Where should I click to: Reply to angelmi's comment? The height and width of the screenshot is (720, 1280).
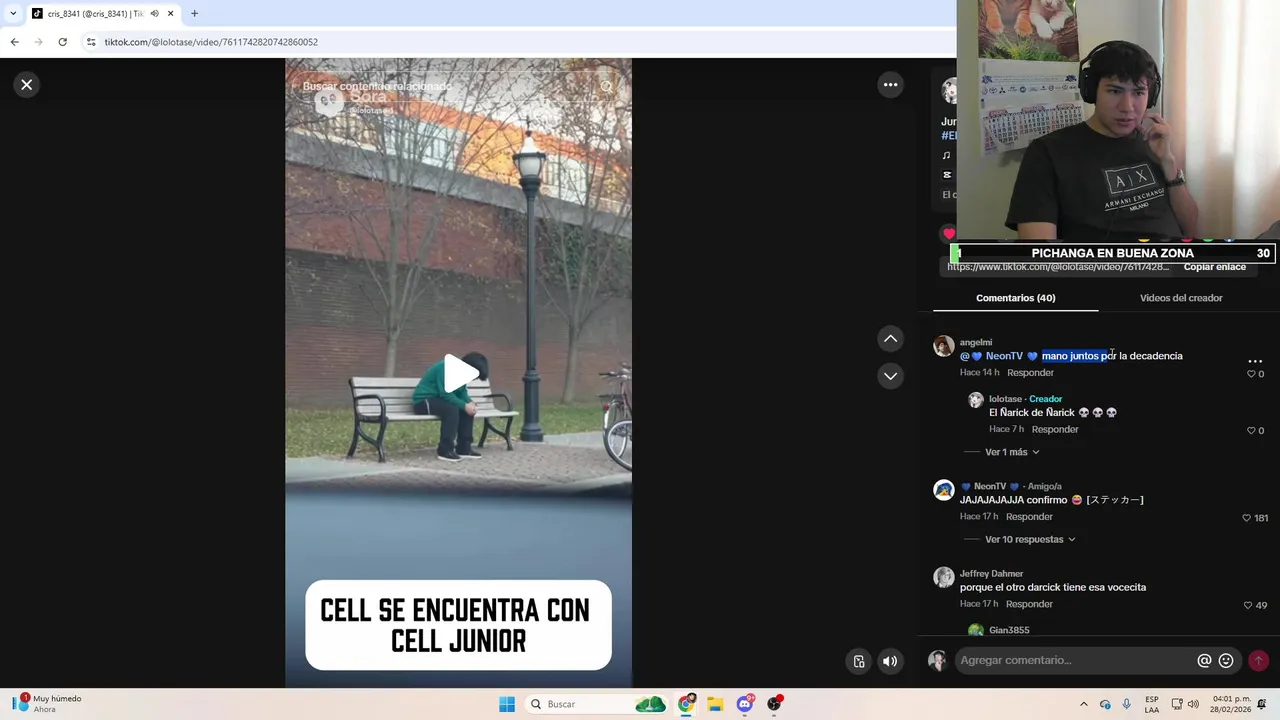1030,373
